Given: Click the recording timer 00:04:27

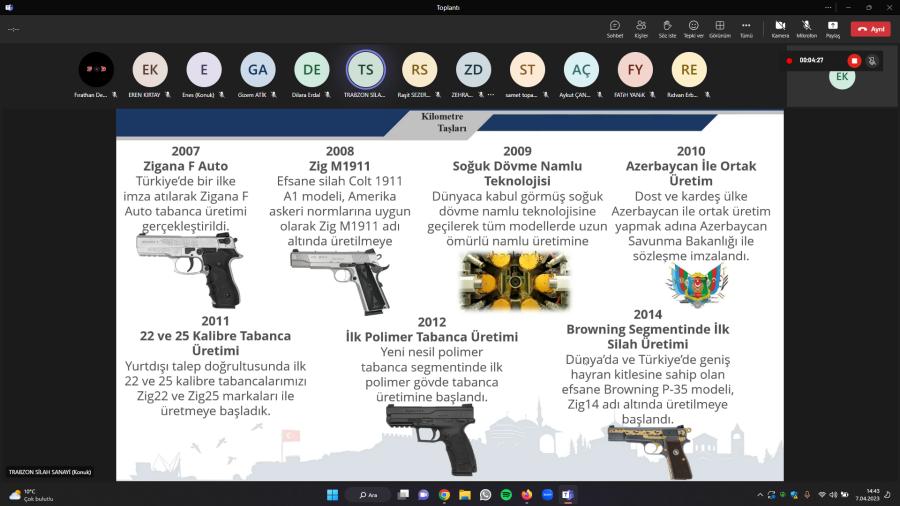Looking at the screenshot, I should [811, 60].
